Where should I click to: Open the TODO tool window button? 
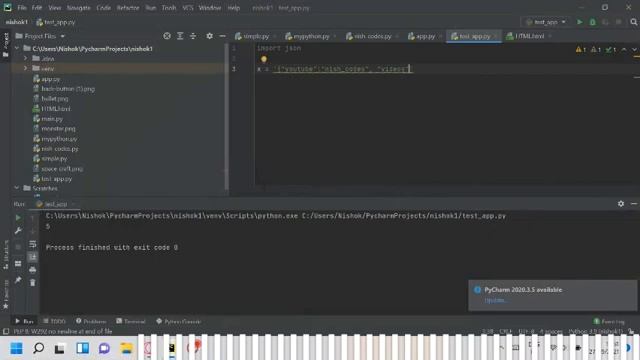pyautogui.click(x=54, y=321)
